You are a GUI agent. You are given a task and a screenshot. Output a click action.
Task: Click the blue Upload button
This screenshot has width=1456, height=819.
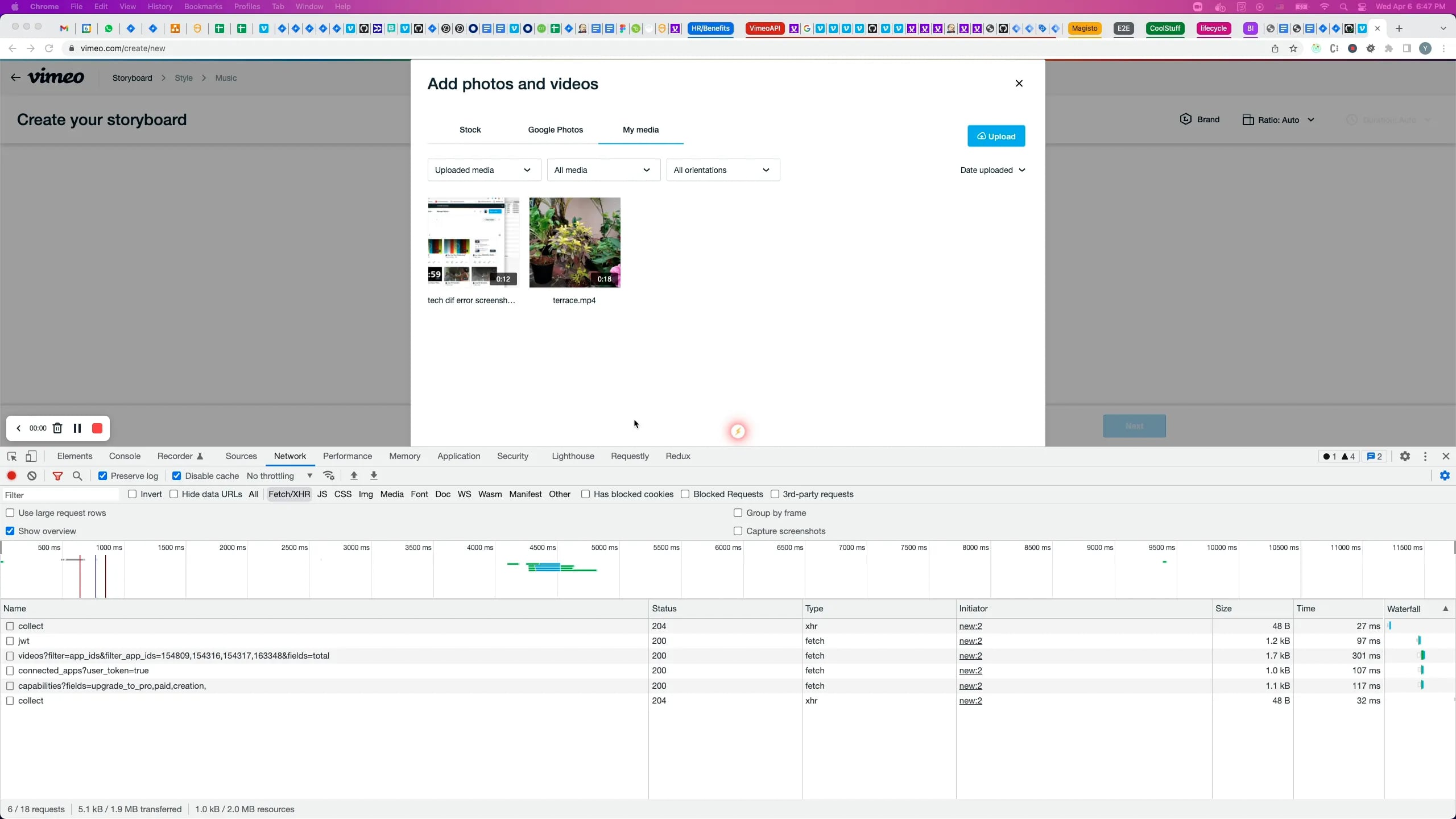(996, 136)
